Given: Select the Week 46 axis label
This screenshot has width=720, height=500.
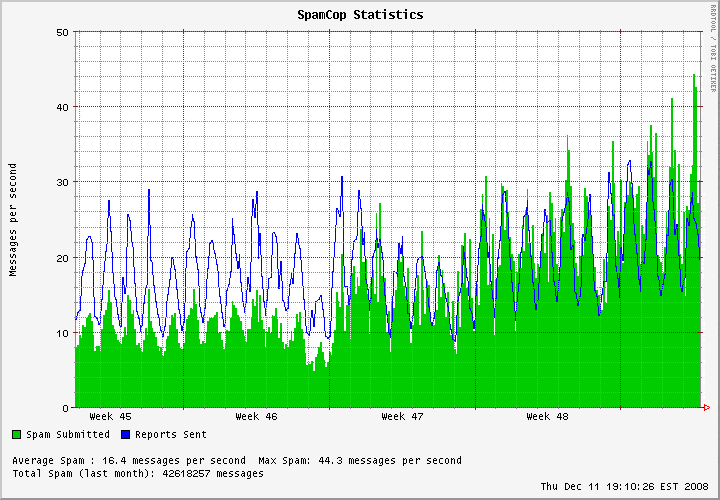Looking at the screenshot, I should tap(256, 416).
